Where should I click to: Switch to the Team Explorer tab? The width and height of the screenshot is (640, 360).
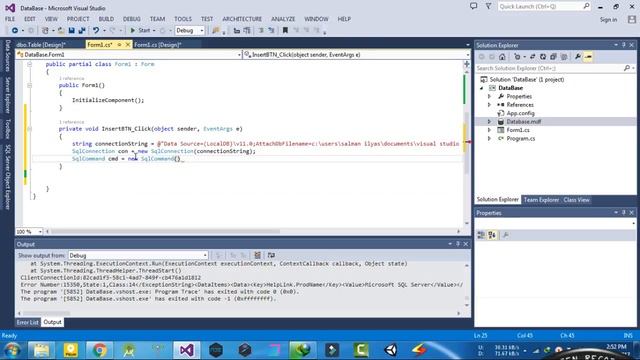tap(541, 200)
